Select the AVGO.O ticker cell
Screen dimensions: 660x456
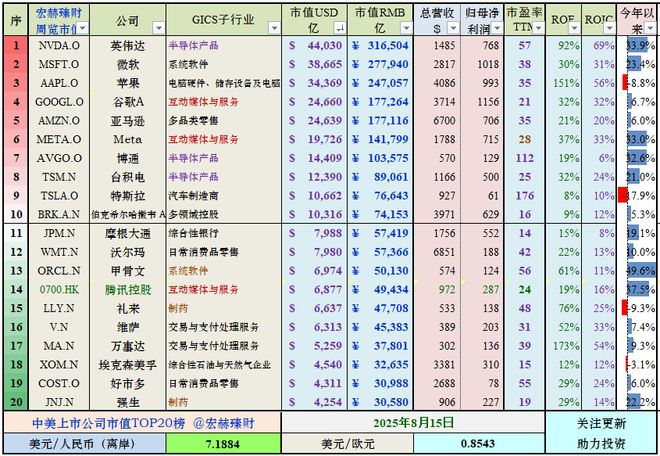59,158
